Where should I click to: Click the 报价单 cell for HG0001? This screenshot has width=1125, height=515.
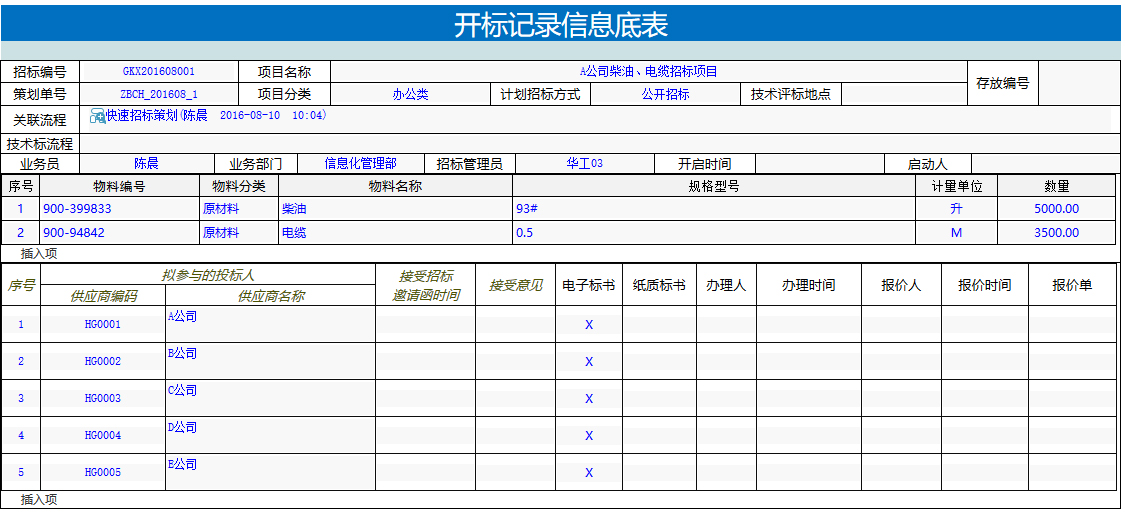(1073, 324)
